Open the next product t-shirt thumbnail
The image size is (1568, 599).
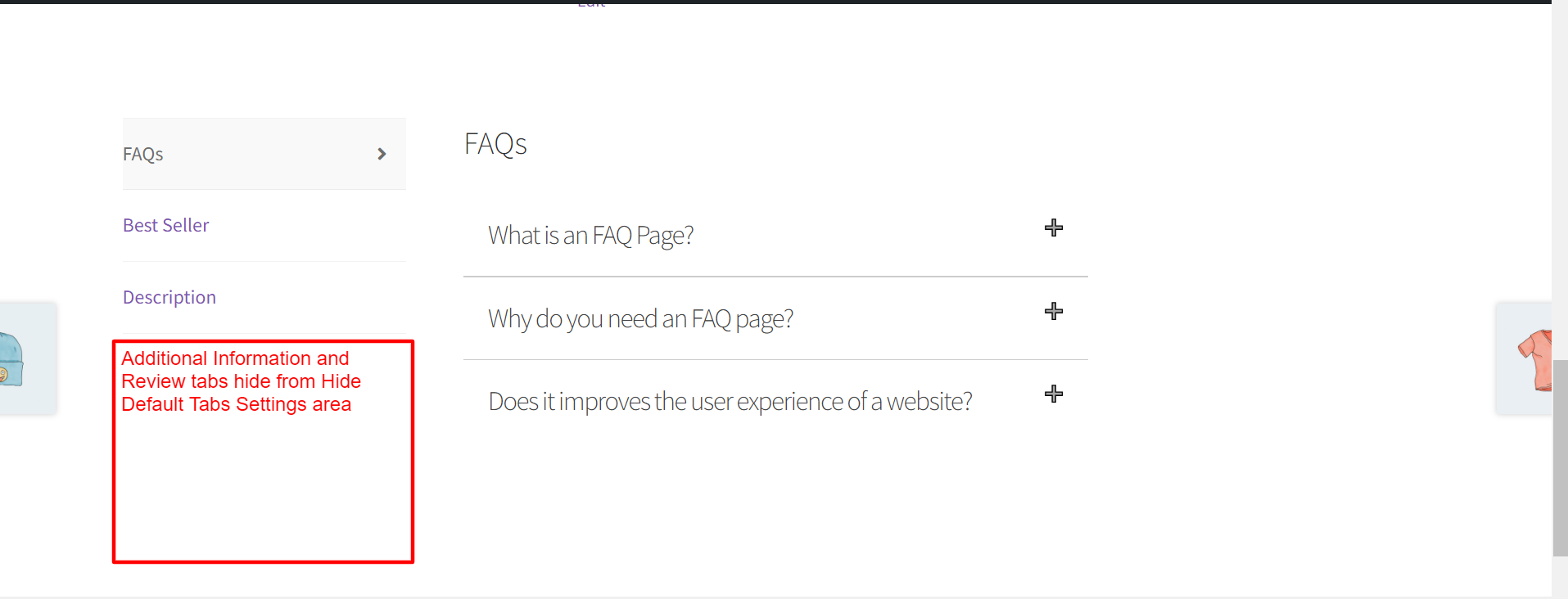point(1524,358)
